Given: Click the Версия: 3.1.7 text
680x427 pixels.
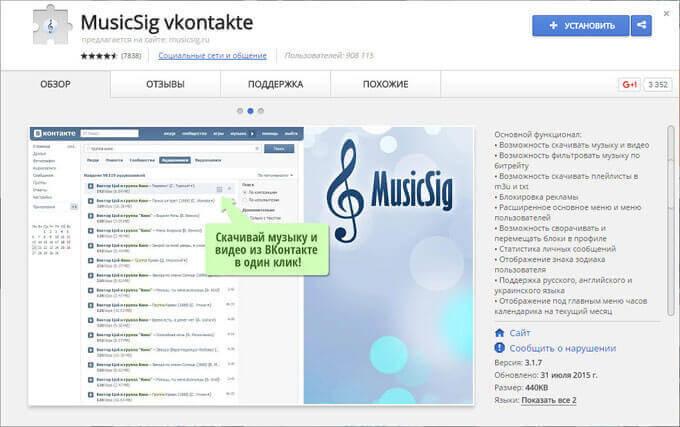Looking at the screenshot, I should [x=518, y=362].
